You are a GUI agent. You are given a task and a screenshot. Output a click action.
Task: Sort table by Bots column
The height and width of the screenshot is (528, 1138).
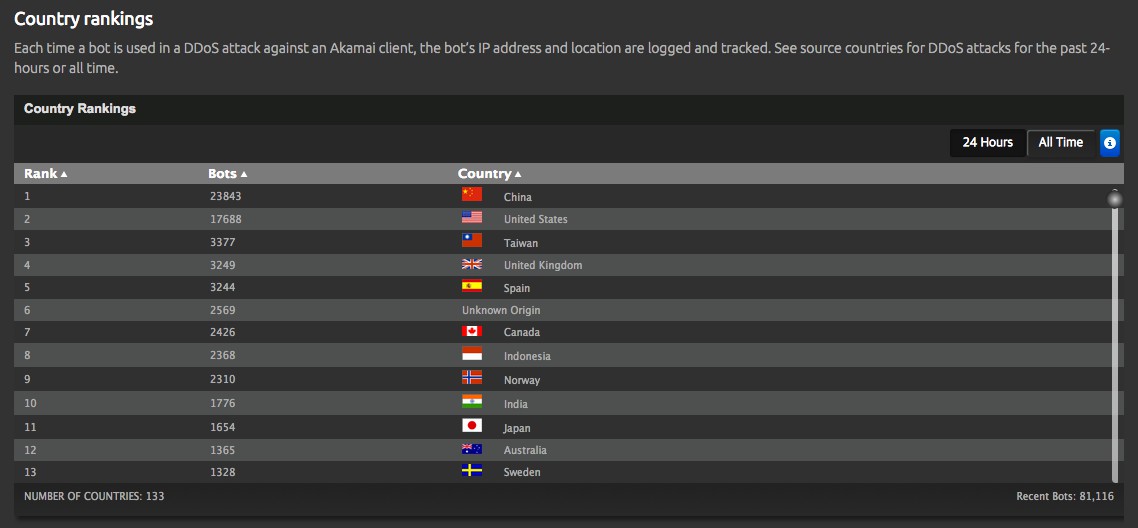click(x=227, y=174)
